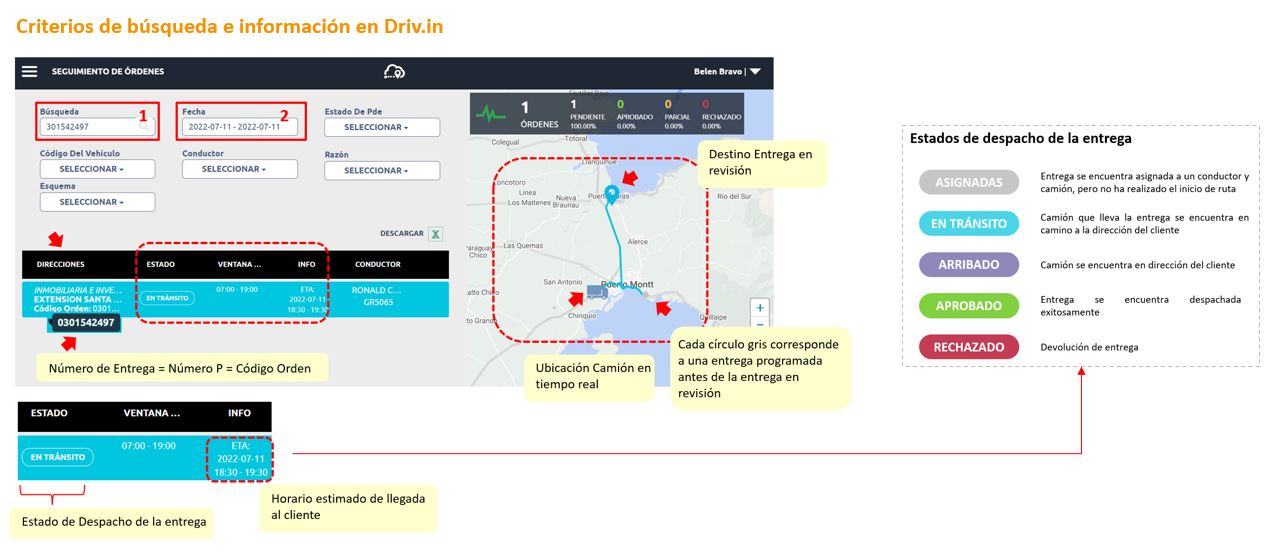Click the RECHAZADO red status pill
1278x557 pixels.
pos(969,347)
